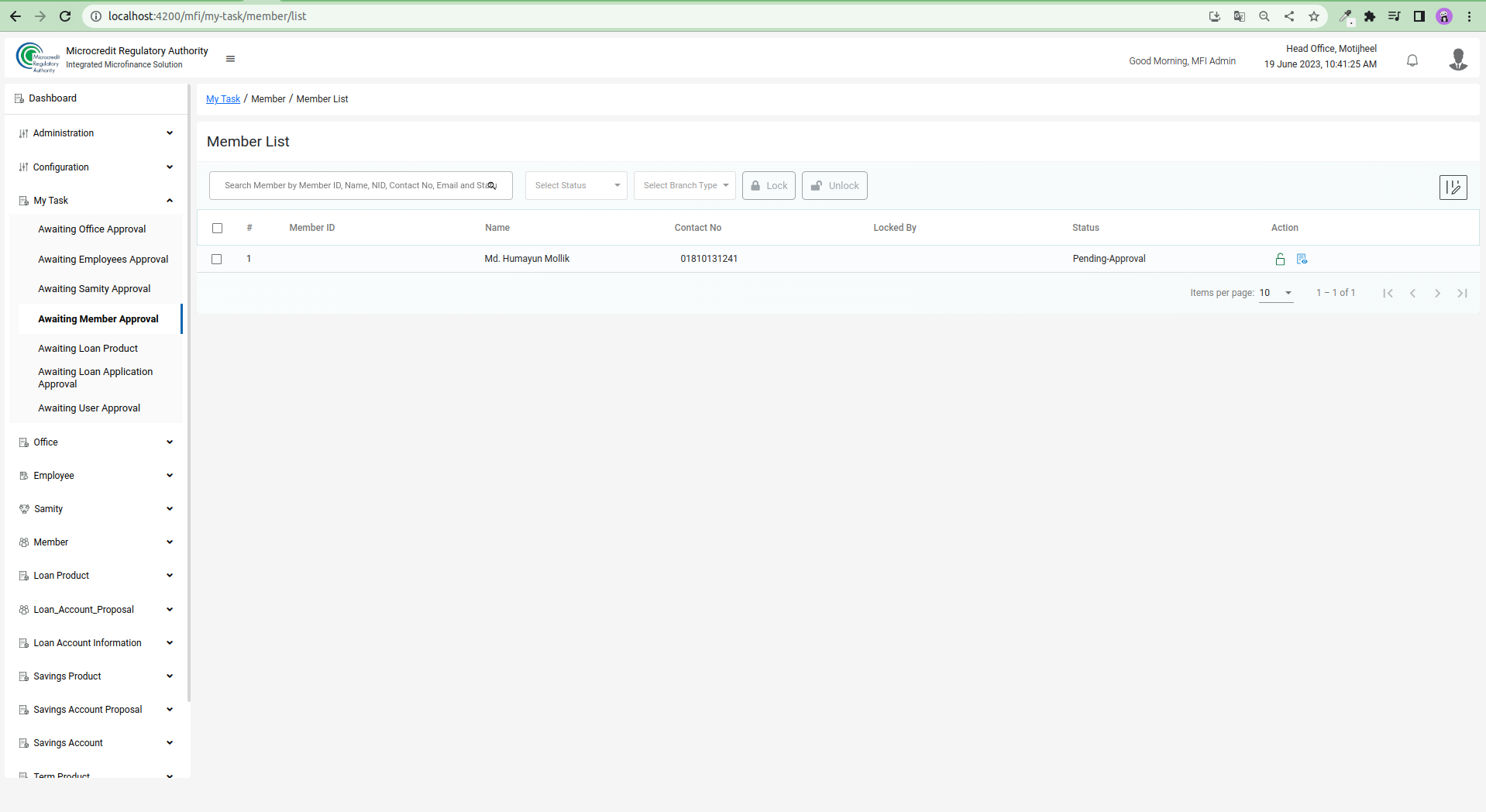Expand the Savings Account menu

pos(96,743)
